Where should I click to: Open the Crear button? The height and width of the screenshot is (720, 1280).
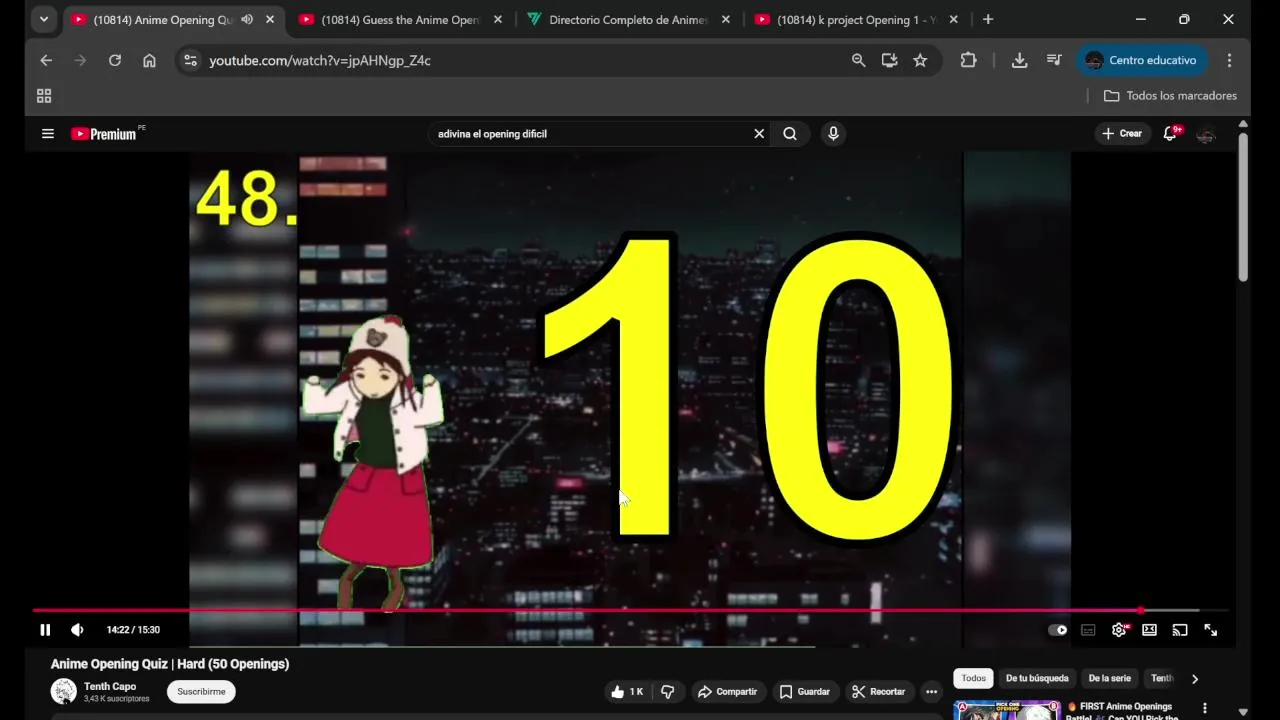pyautogui.click(x=1122, y=134)
